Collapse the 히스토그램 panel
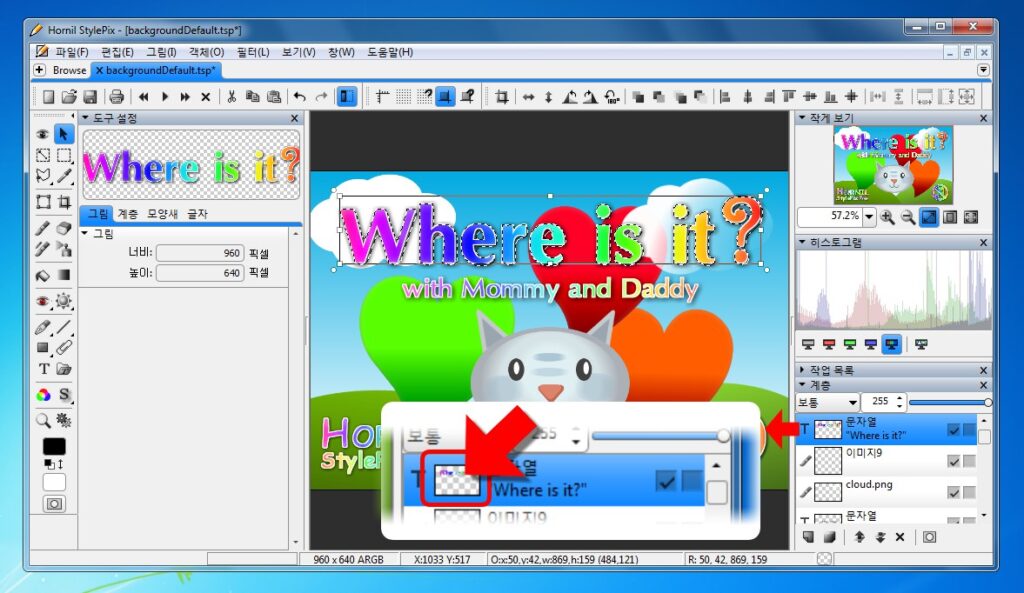The image size is (1024, 593). (x=803, y=242)
